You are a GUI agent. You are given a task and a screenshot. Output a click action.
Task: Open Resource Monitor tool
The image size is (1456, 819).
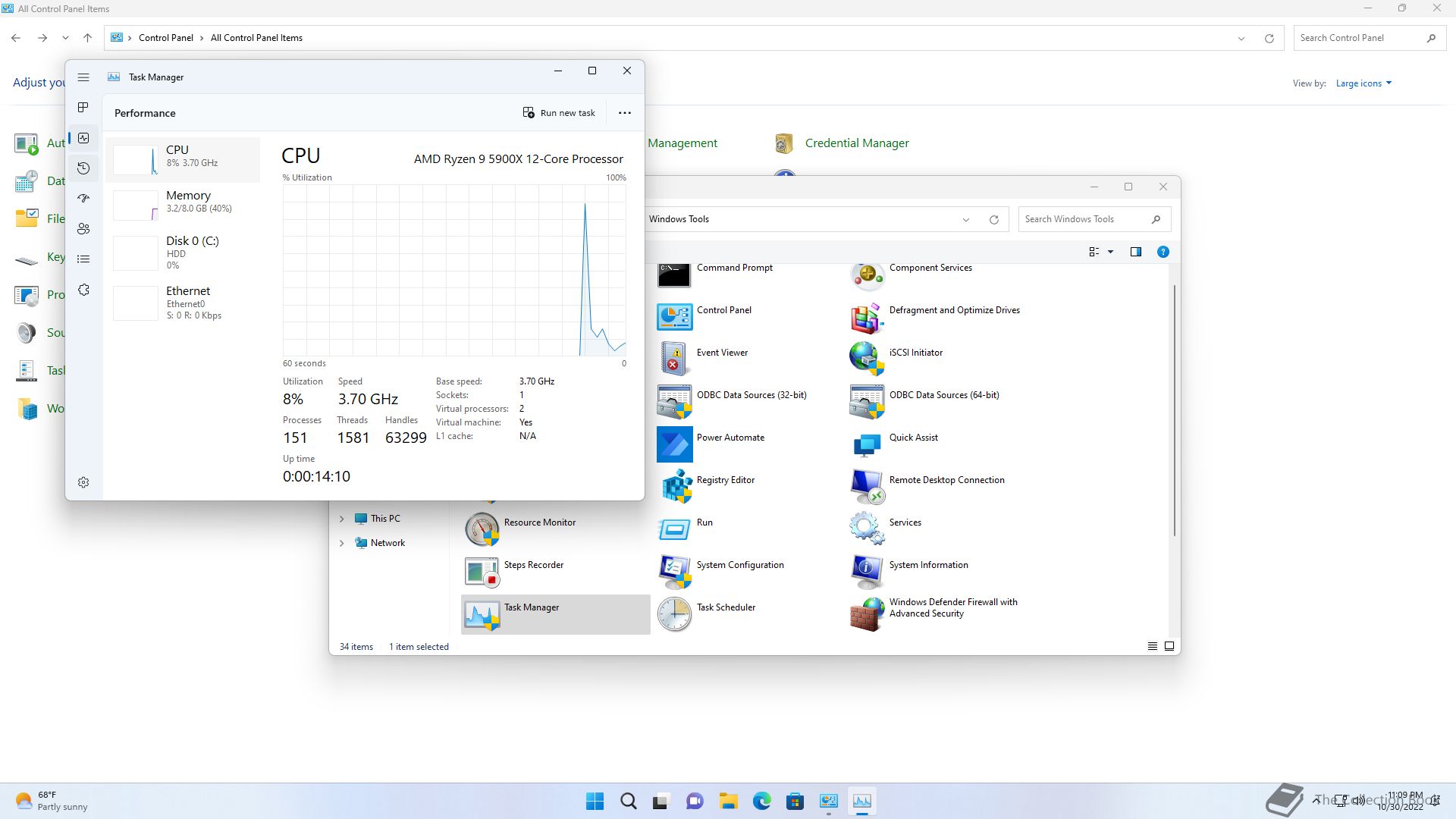point(520,529)
